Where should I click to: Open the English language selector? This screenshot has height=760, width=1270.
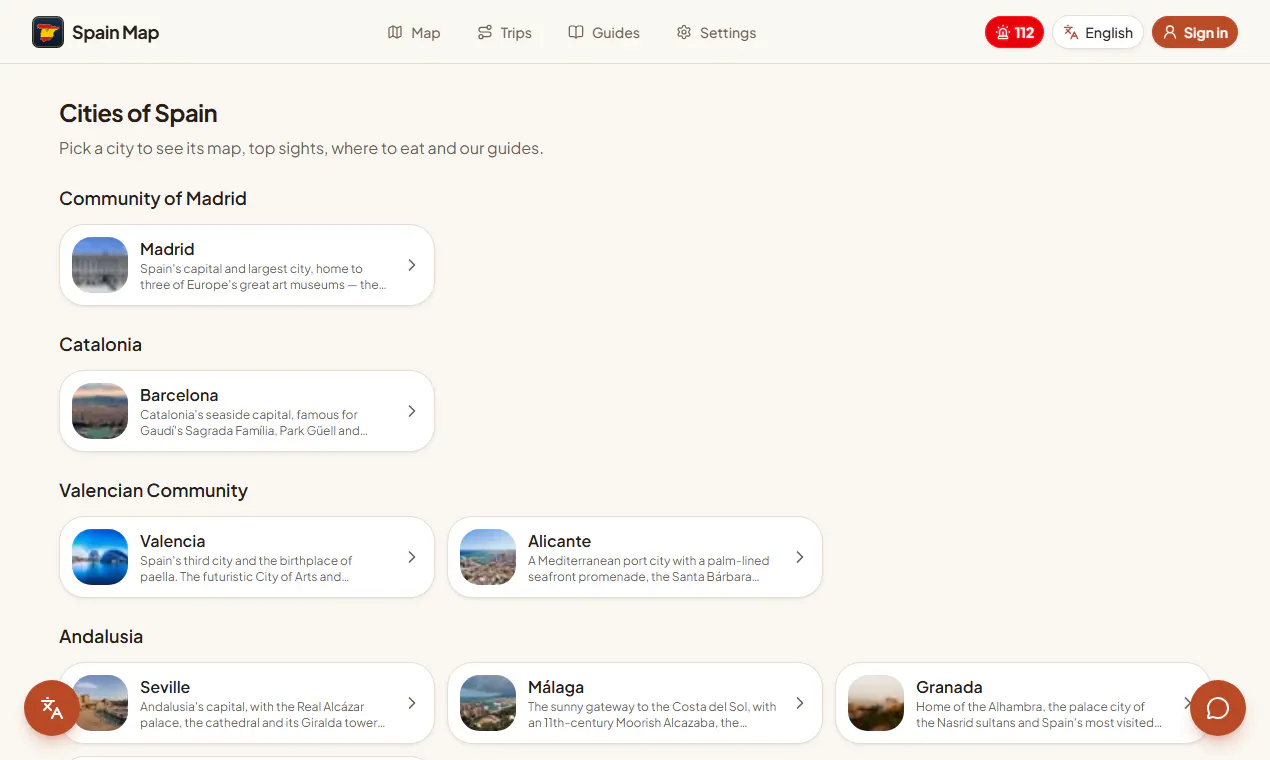tap(1098, 33)
